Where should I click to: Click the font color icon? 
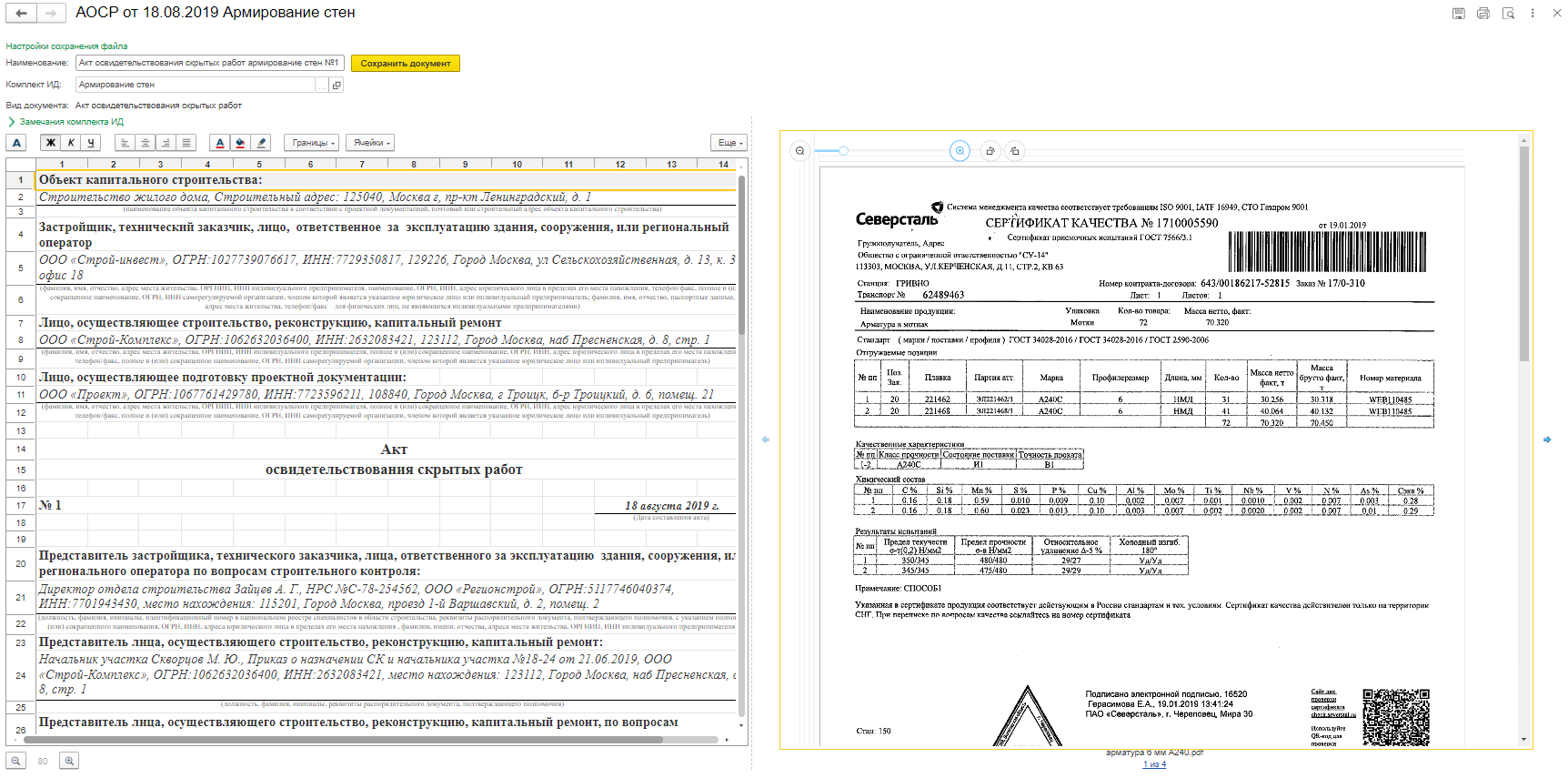219,143
